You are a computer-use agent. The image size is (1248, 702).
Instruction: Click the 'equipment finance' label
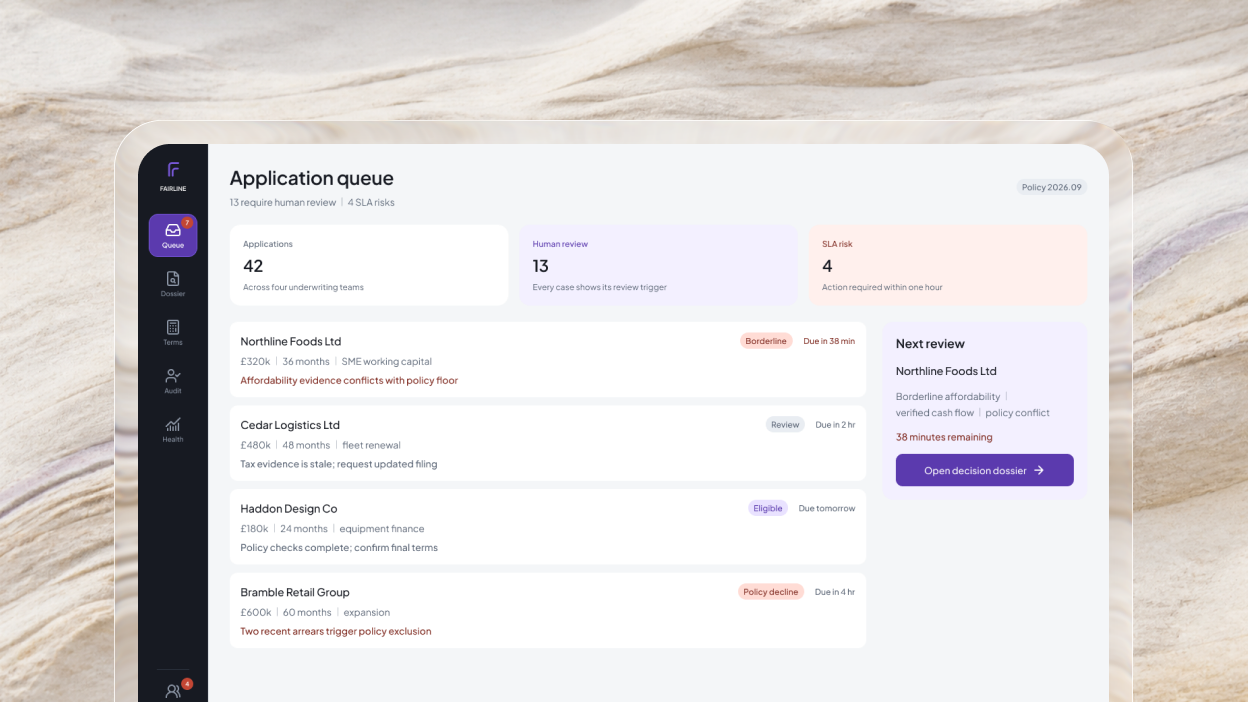pyautogui.click(x=382, y=529)
